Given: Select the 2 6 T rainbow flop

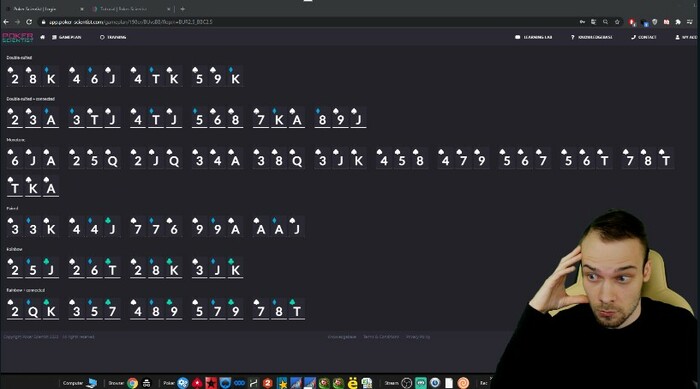Looking at the screenshot, I should click(94, 268).
